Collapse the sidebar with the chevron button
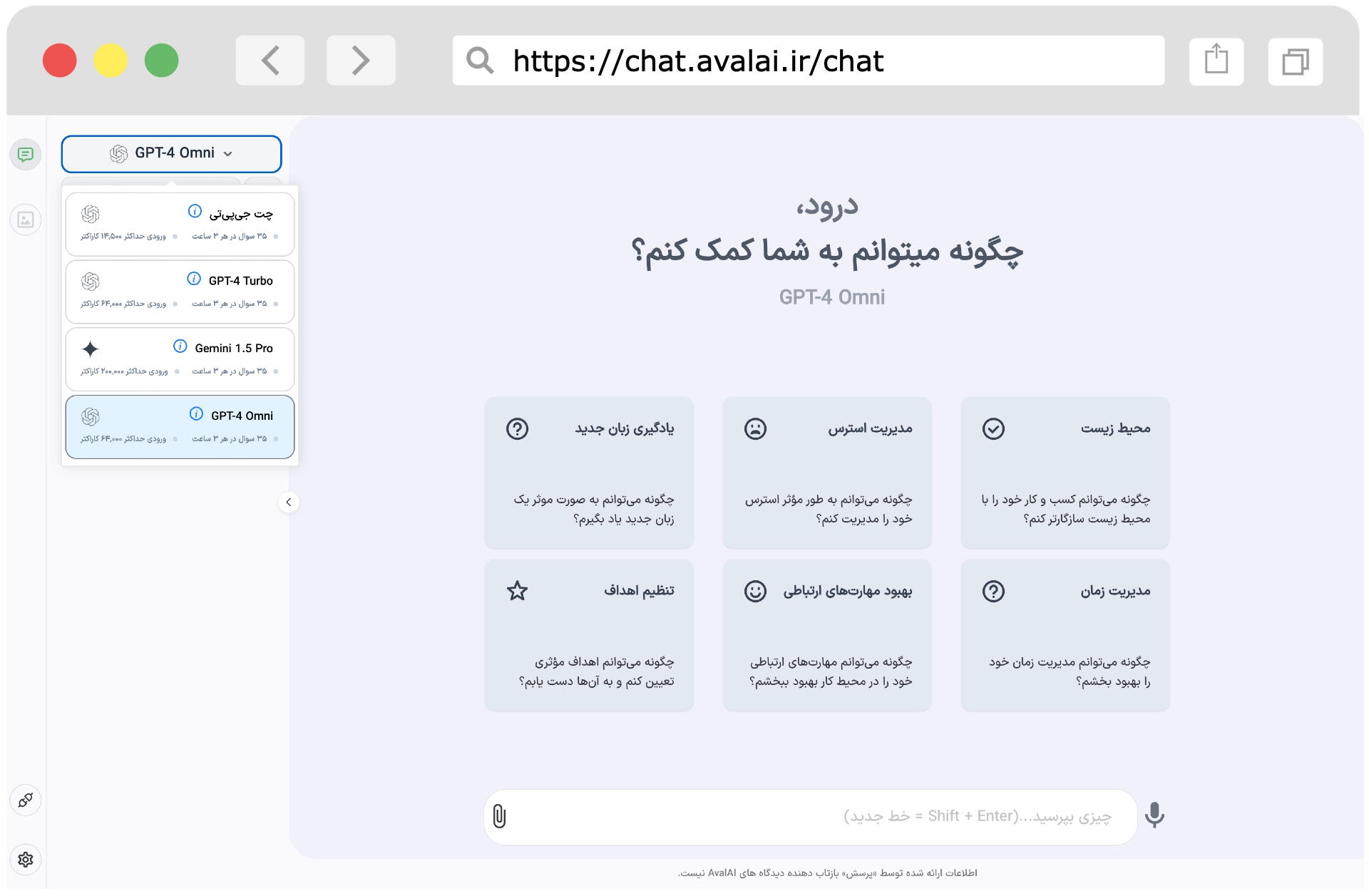The image size is (1369, 896). 289,503
